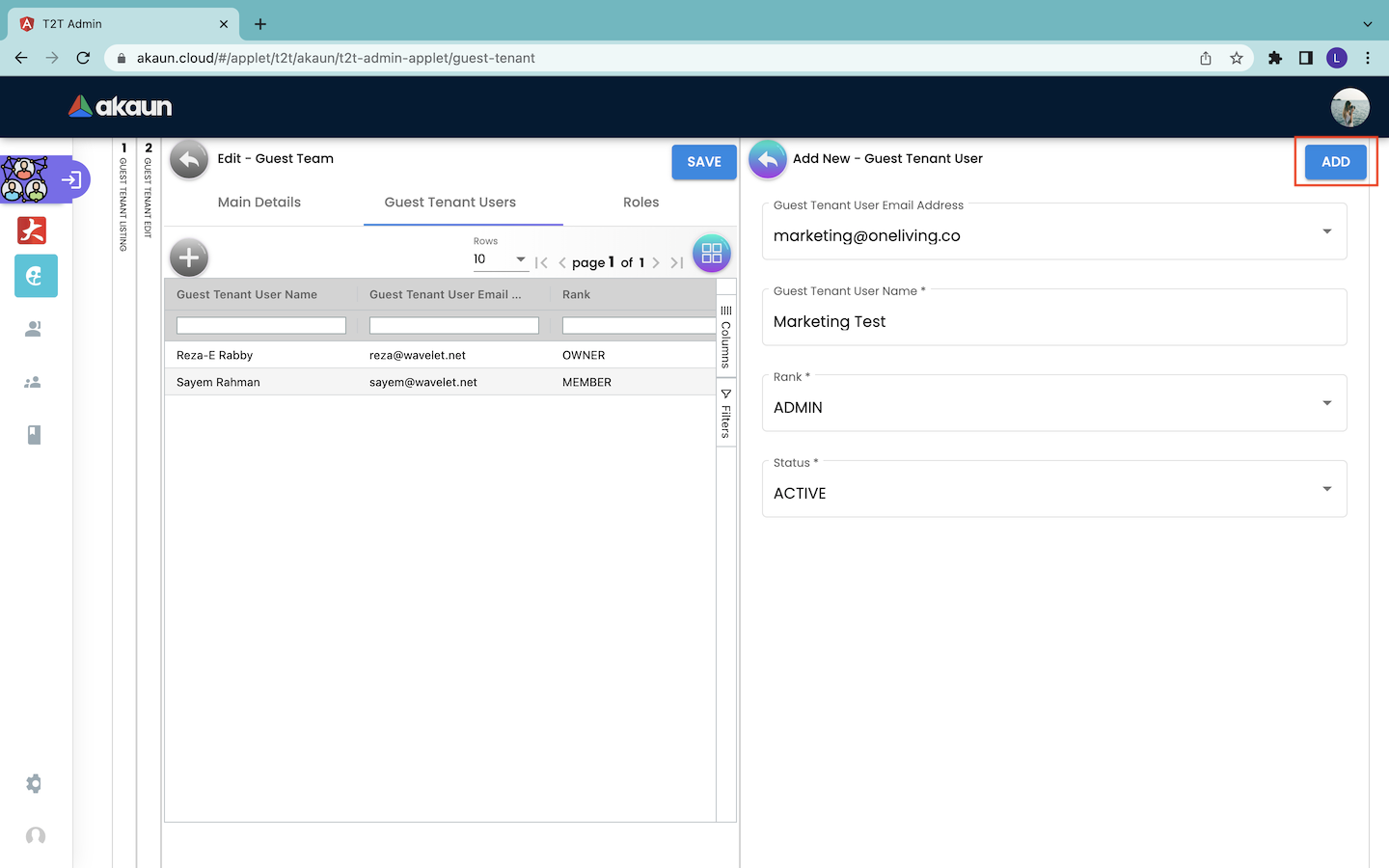Switch to the Roles tab

pyautogui.click(x=640, y=203)
